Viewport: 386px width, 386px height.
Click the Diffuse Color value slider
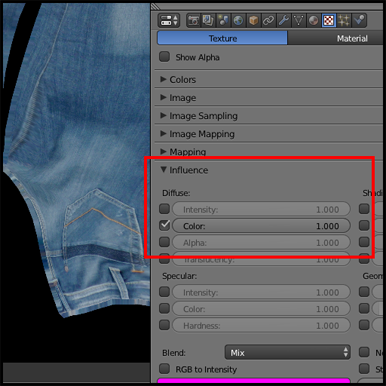[x=261, y=226]
